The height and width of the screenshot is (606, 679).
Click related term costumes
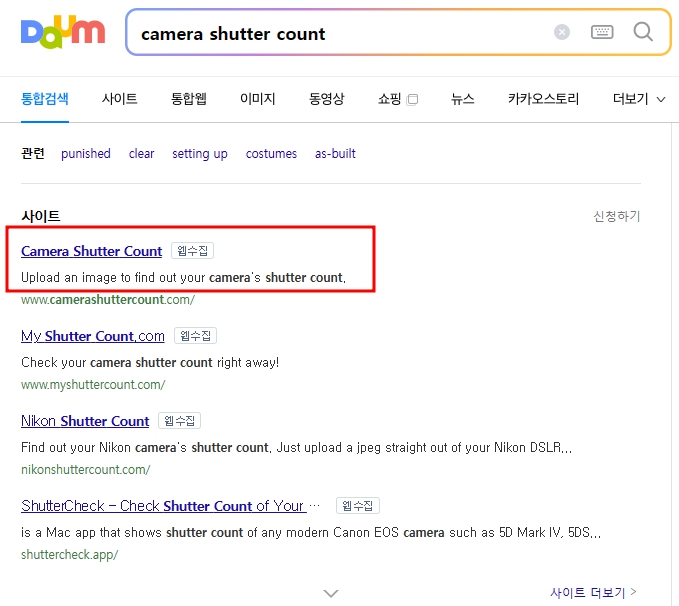tap(271, 153)
